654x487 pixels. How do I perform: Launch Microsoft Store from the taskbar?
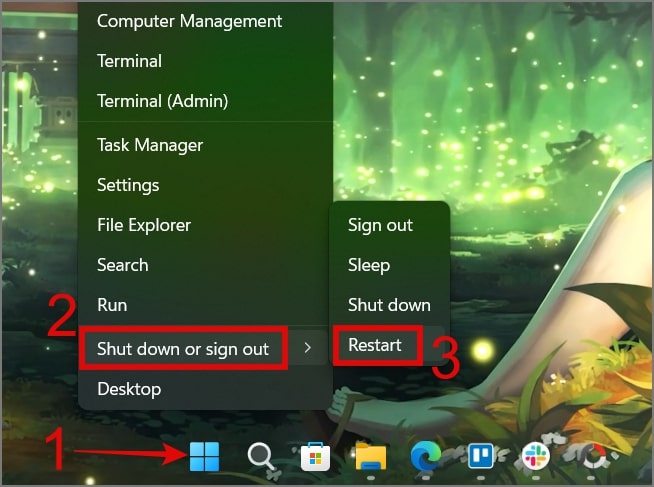[315, 457]
